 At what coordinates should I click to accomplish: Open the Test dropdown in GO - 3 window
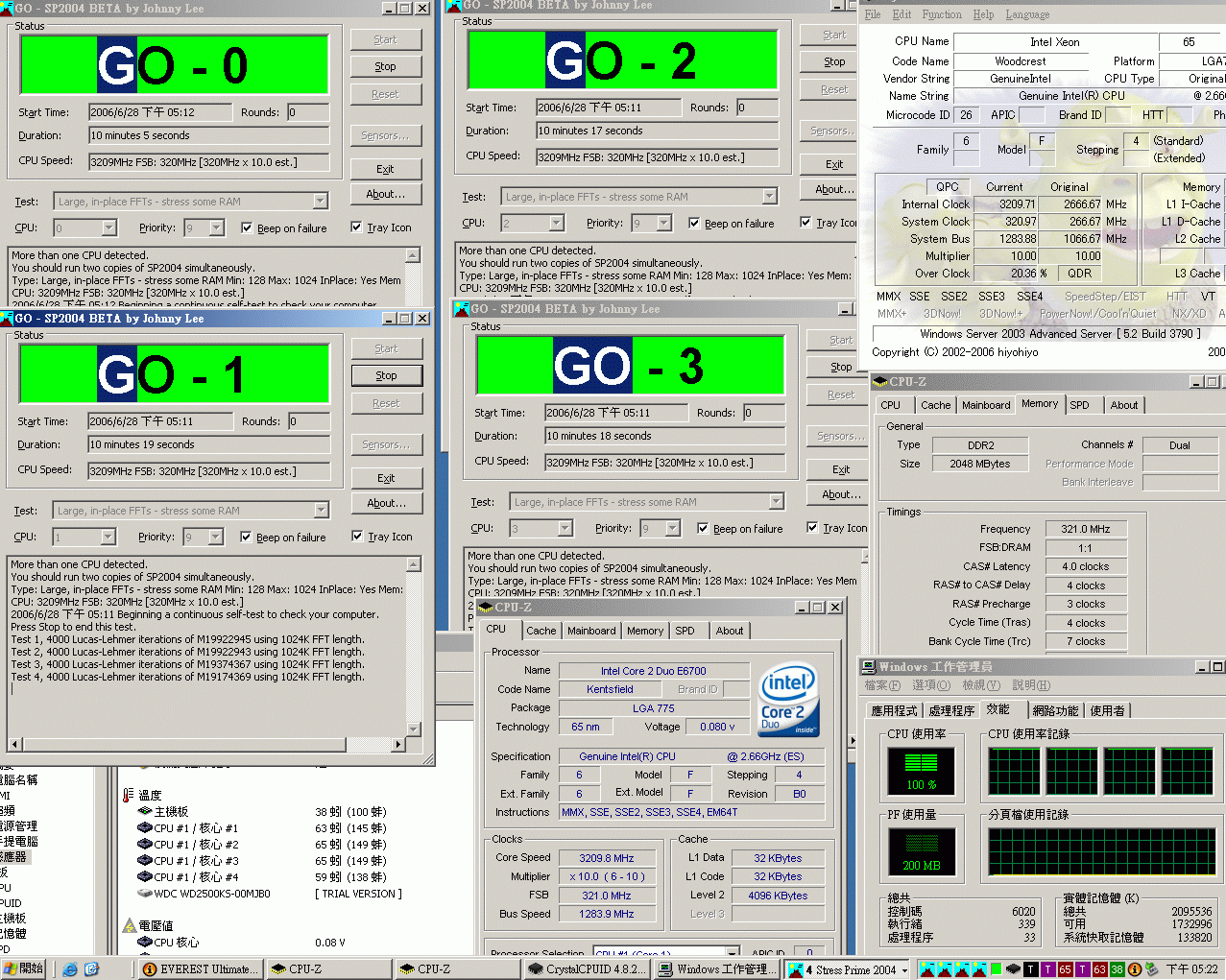(x=777, y=502)
